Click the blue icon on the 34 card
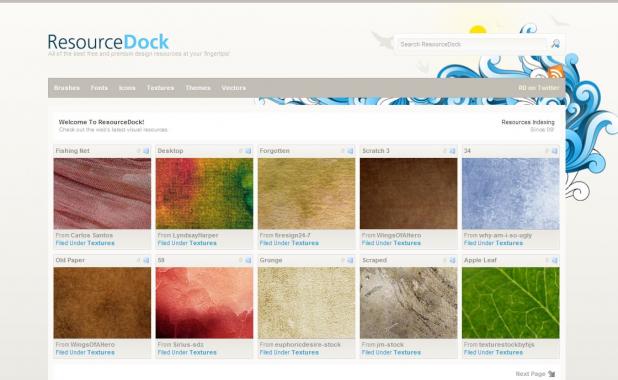This screenshot has height=380, width=618. [555, 151]
